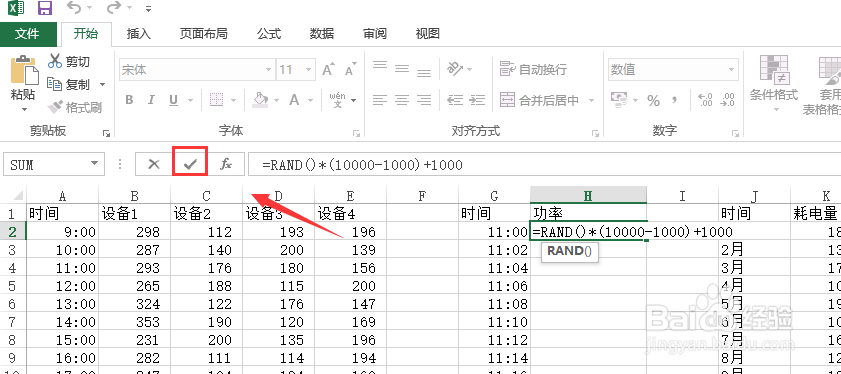Screen dimensions: 841x374
Task: Click the text orientation icon
Action: tap(455, 68)
